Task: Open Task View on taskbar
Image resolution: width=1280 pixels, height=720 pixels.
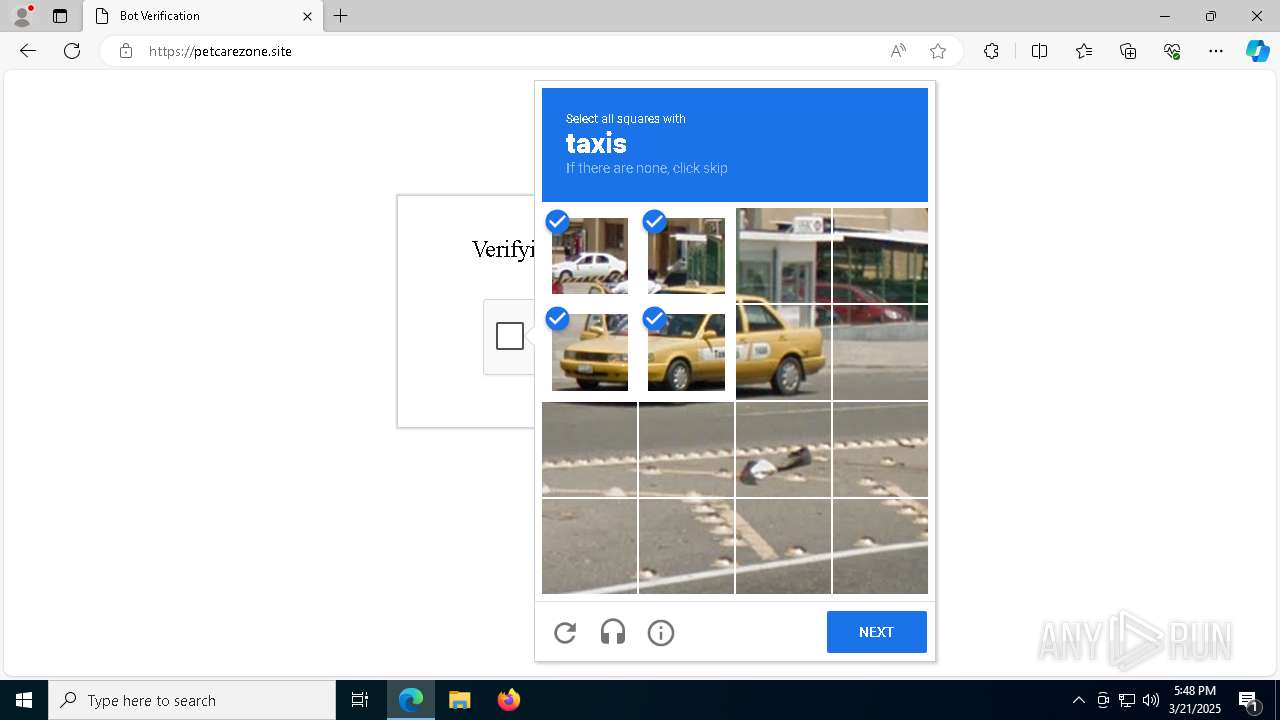Action: pyautogui.click(x=360, y=700)
